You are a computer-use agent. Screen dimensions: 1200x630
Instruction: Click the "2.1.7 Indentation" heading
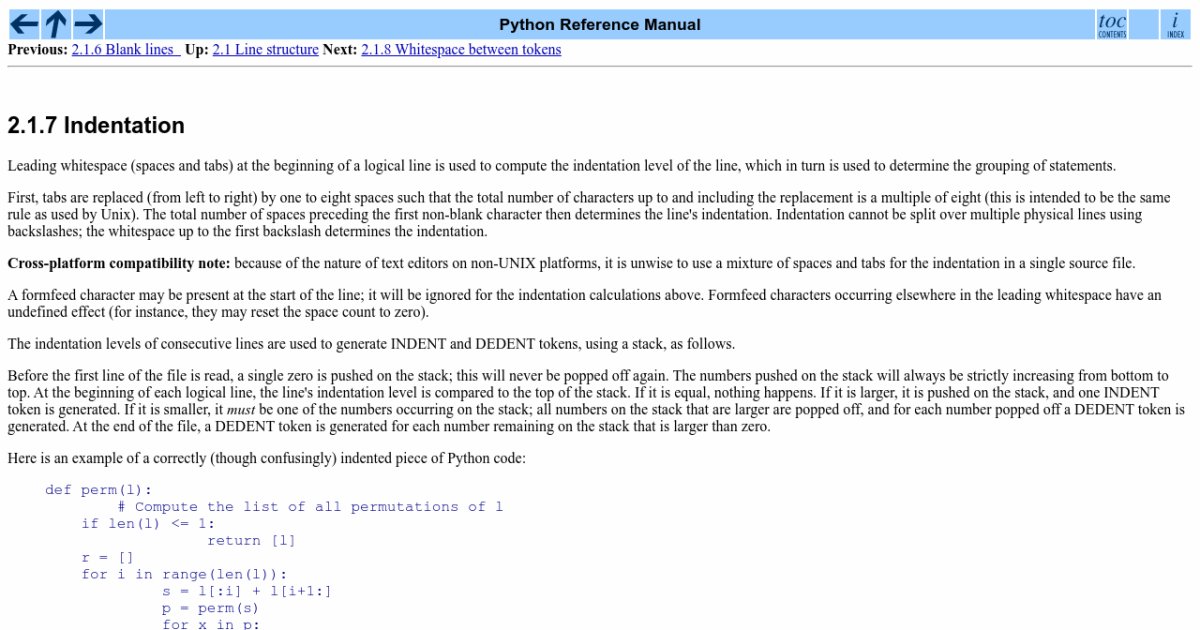(96, 125)
